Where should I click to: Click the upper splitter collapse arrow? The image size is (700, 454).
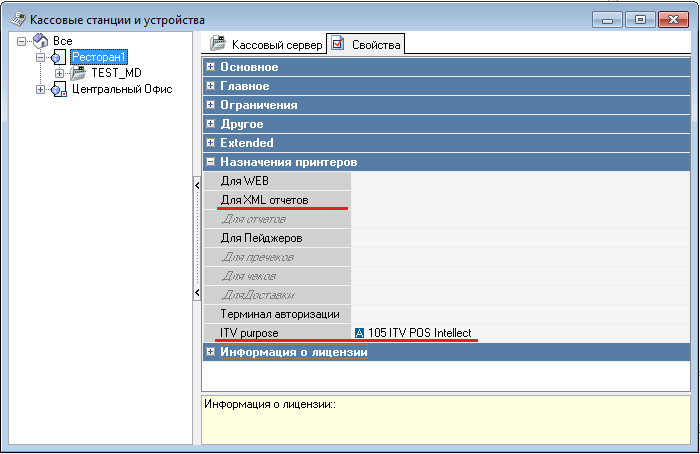pos(197,186)
